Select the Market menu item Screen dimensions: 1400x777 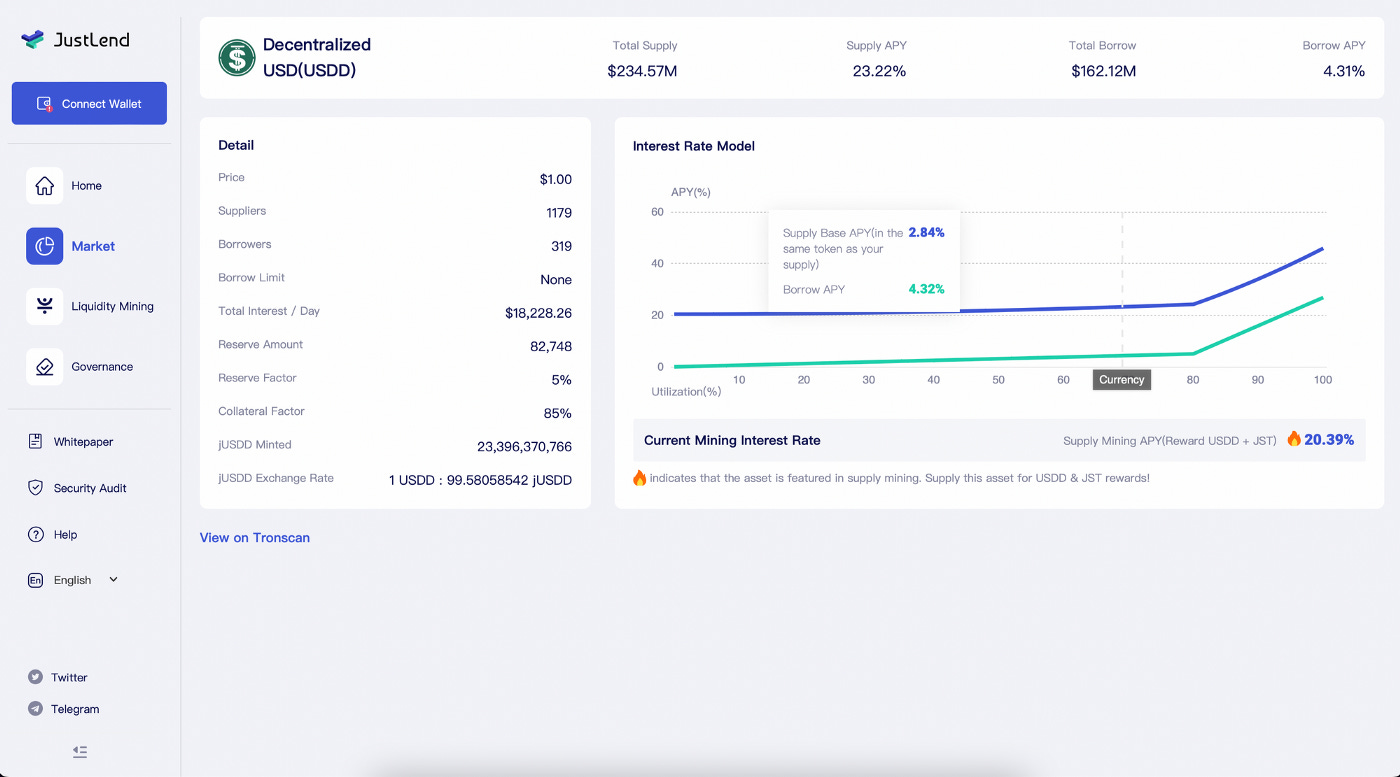click(x=93, y=246)
